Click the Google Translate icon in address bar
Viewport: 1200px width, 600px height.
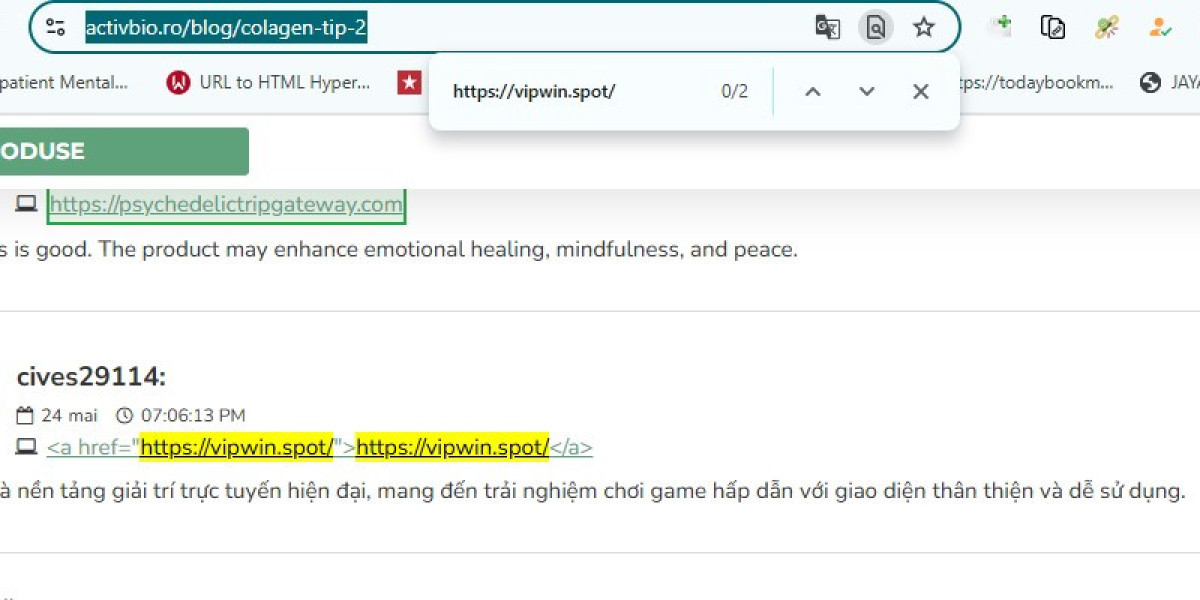[827, 28]
